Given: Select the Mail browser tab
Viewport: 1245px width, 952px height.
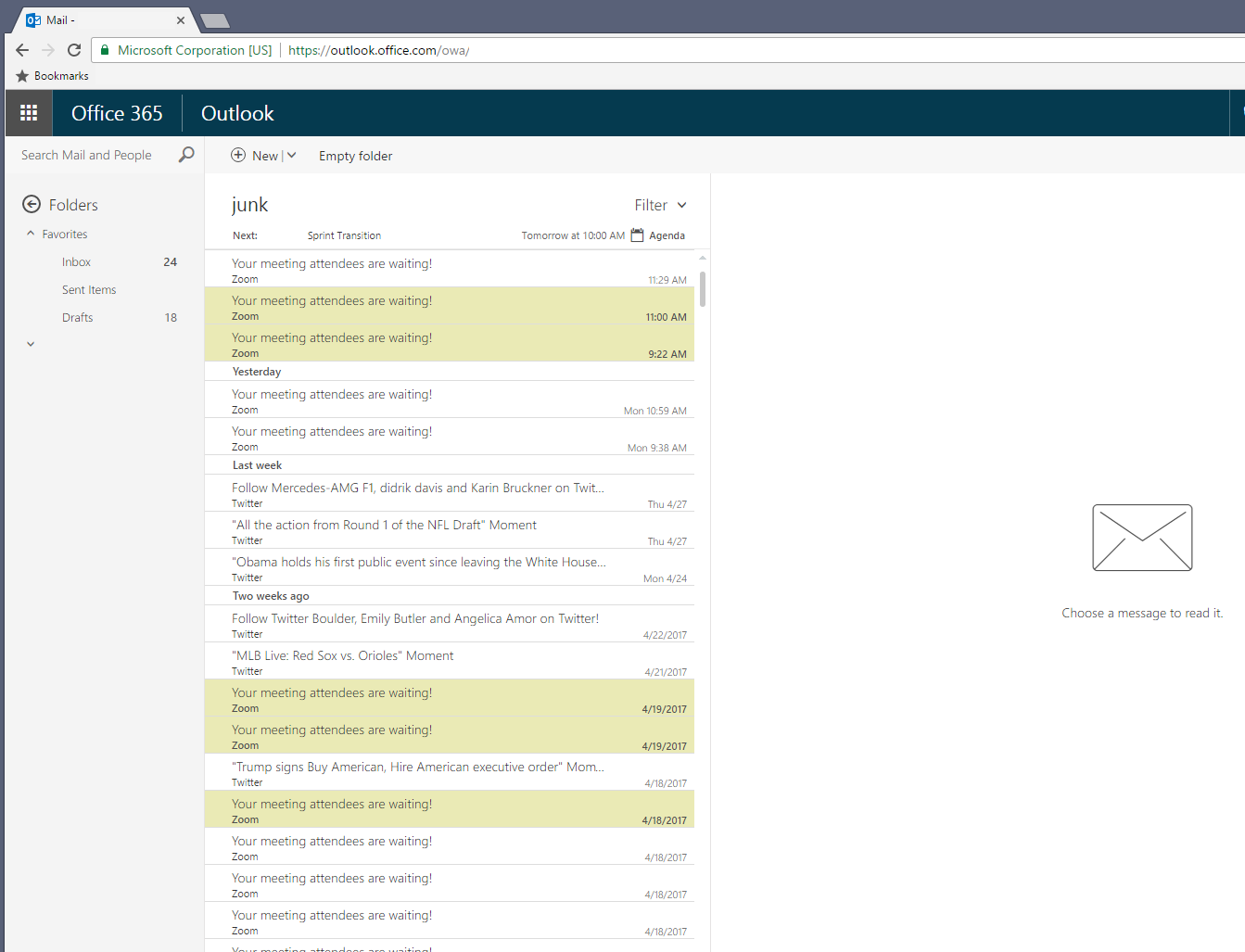Looking at the screenshot, I should (x=93, y=19).
